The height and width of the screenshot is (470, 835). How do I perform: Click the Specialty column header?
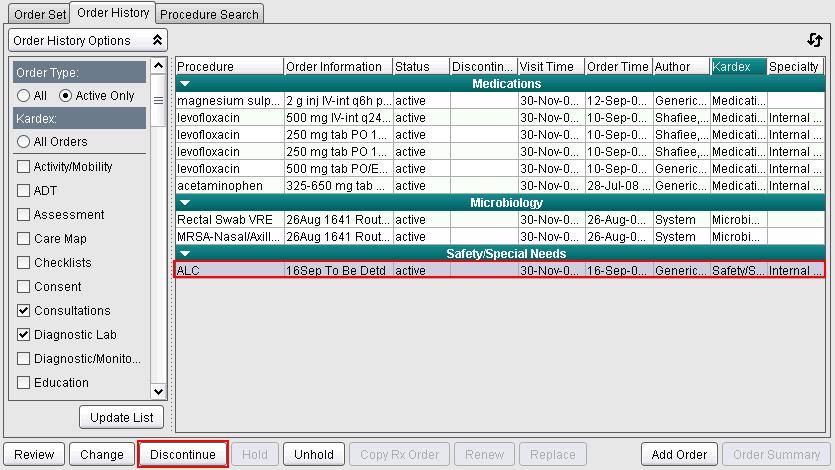click(x=796, y=67)
